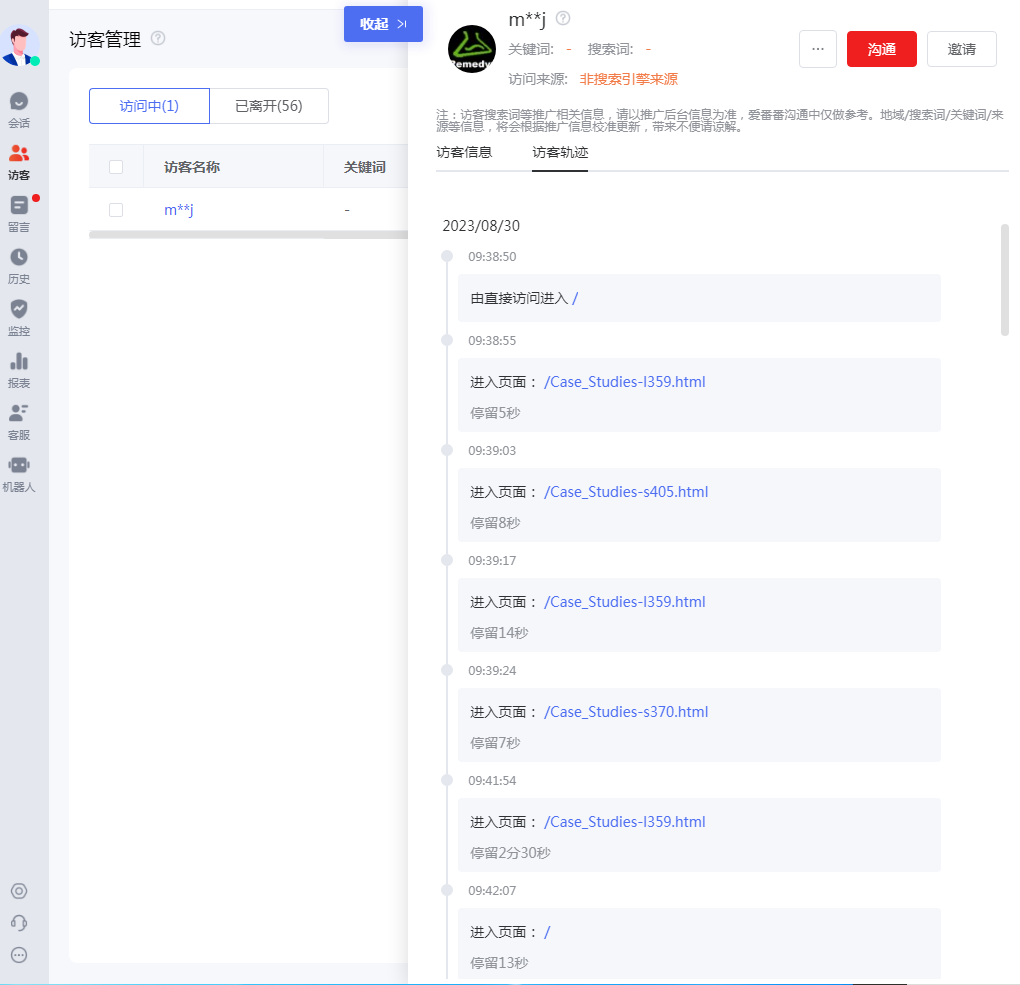Open Case_Studies-l359.html link at 09:38:55

(x=624, y=382)
